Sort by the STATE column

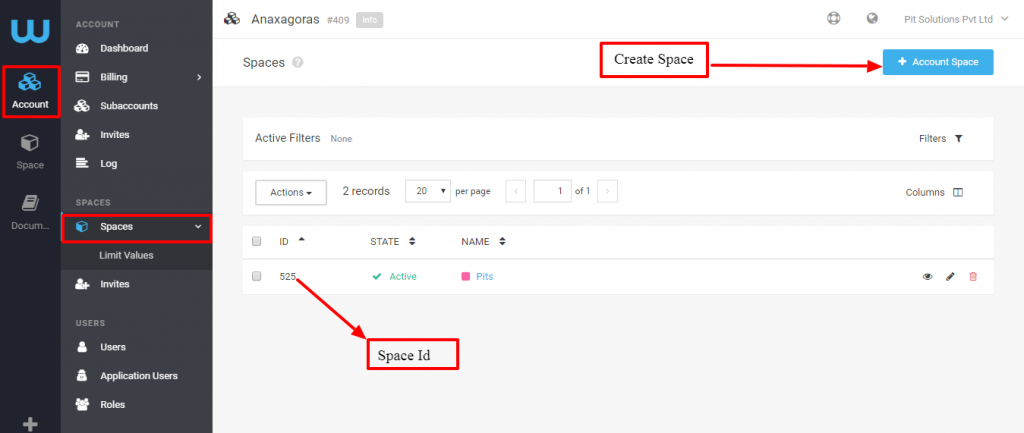coord(392,242)
